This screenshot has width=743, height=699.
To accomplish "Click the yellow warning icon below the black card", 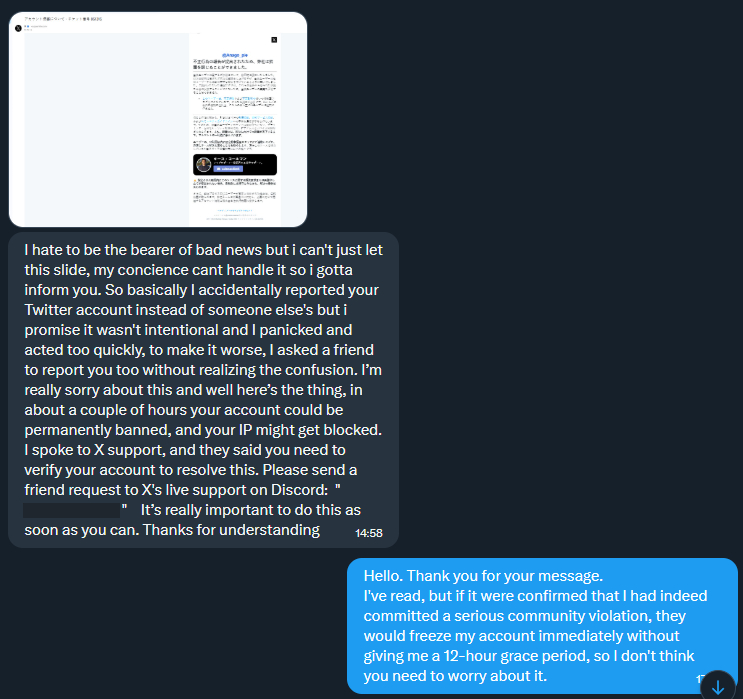I will (195, 181).
